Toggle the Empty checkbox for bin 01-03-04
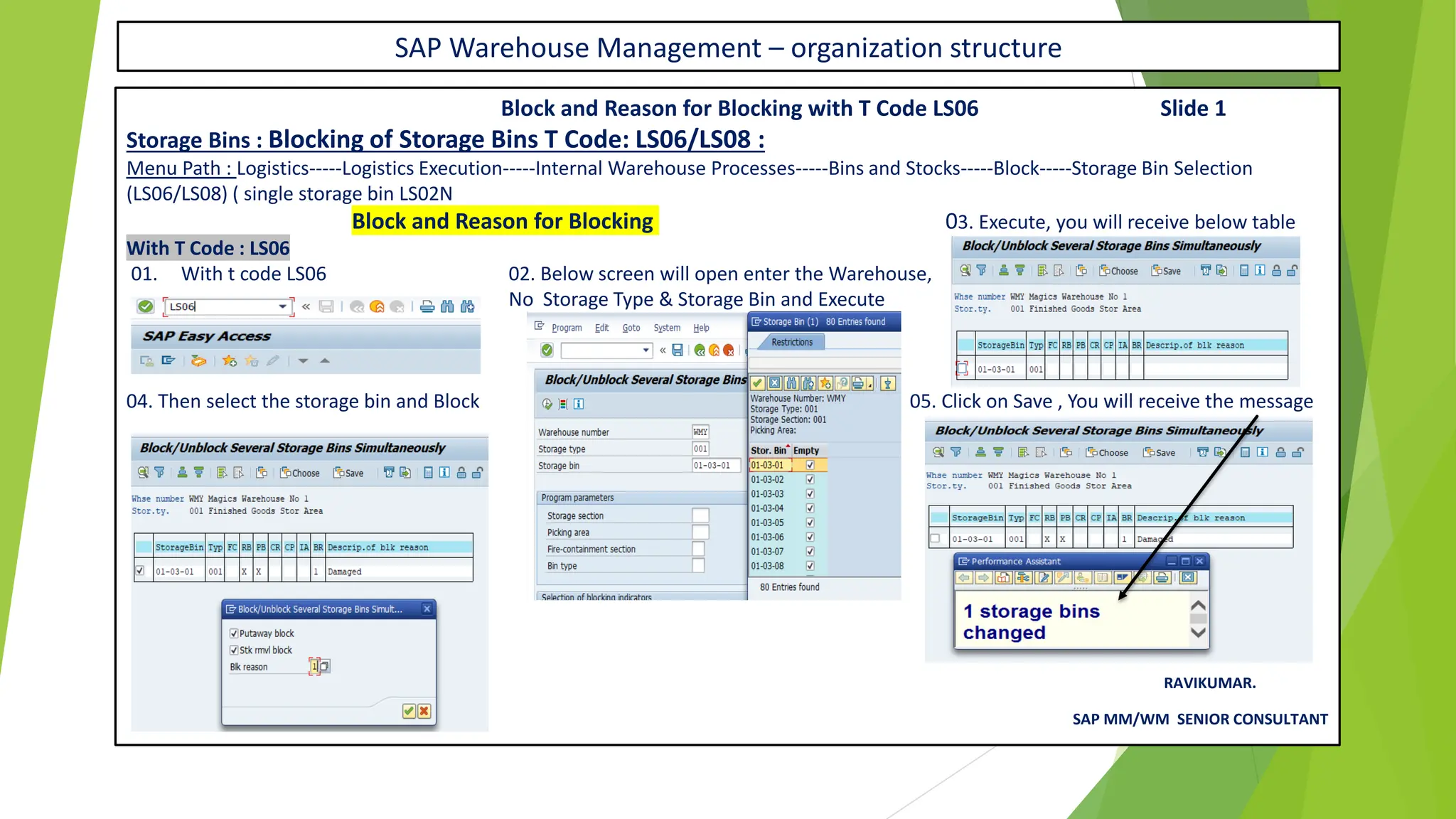The width and height of the screenshot is (1456, 819). 810,508
